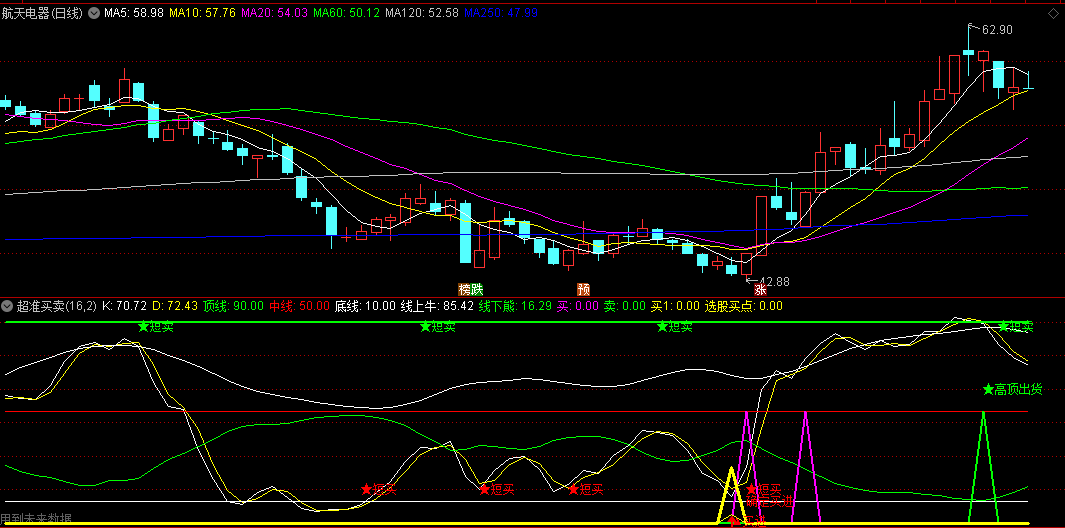Screen dimensions: 1065x528
Task: Open the dropdown beside 航天电器(日线) title
Action: click(x=94, y=13)
